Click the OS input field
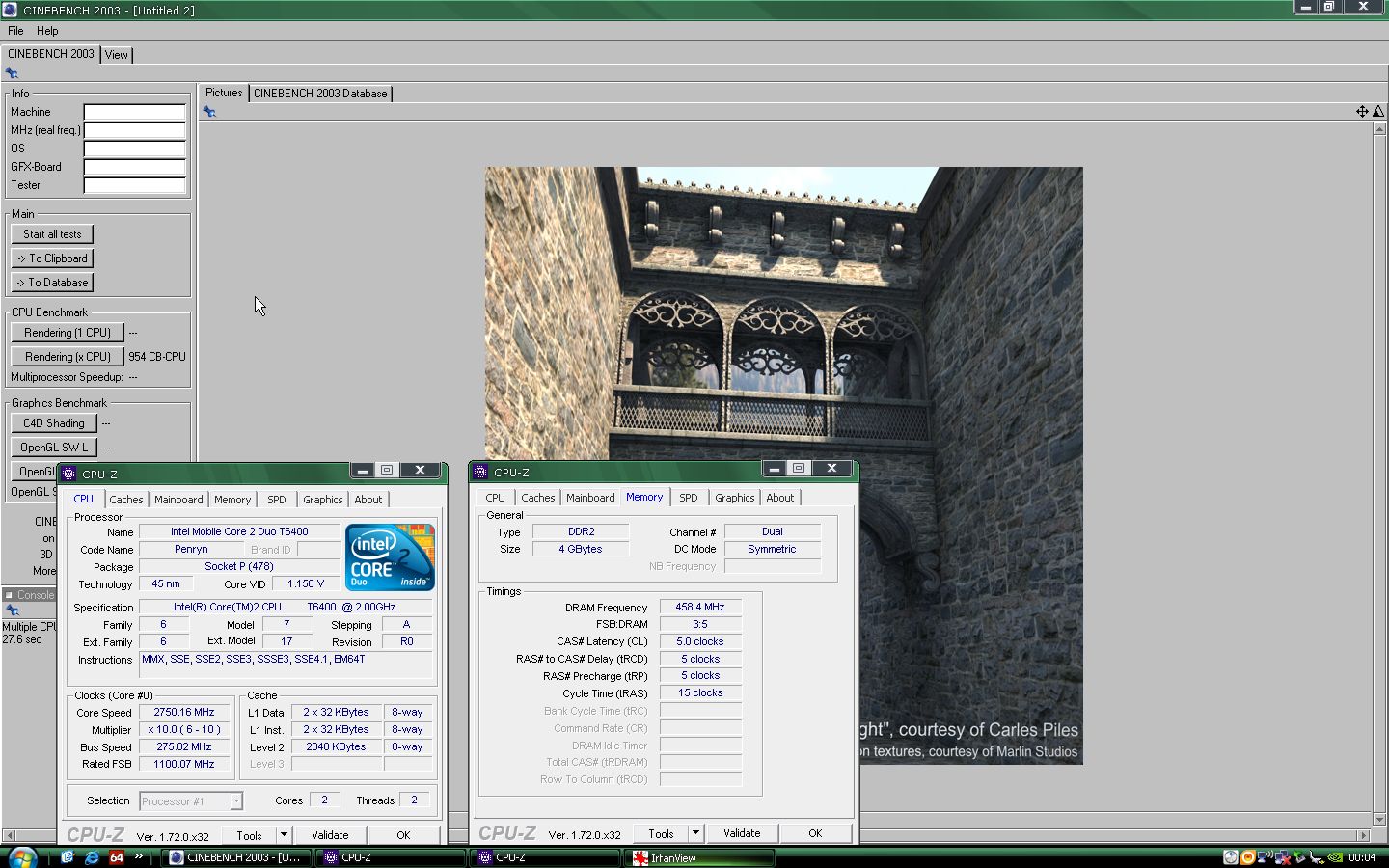Viewport: 1389px width, 868px height. [134, 149]
